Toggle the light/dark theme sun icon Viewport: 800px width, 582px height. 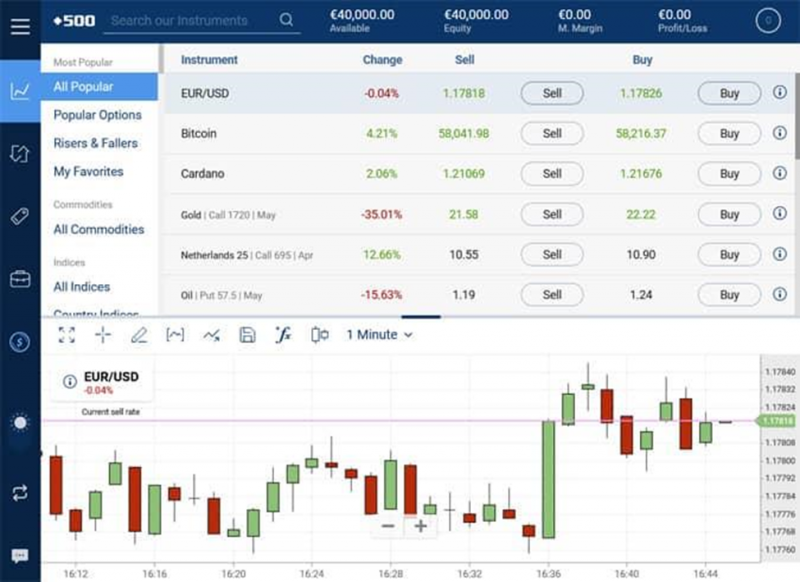click(x=20, y=423)
